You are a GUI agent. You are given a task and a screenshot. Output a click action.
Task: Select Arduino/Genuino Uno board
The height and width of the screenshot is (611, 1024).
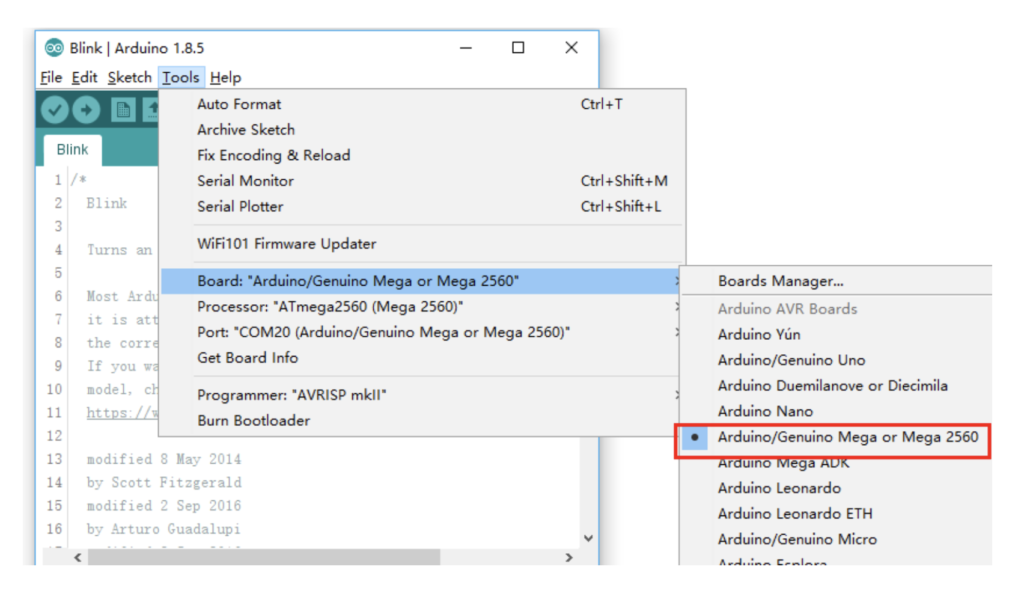coord(836,360)
